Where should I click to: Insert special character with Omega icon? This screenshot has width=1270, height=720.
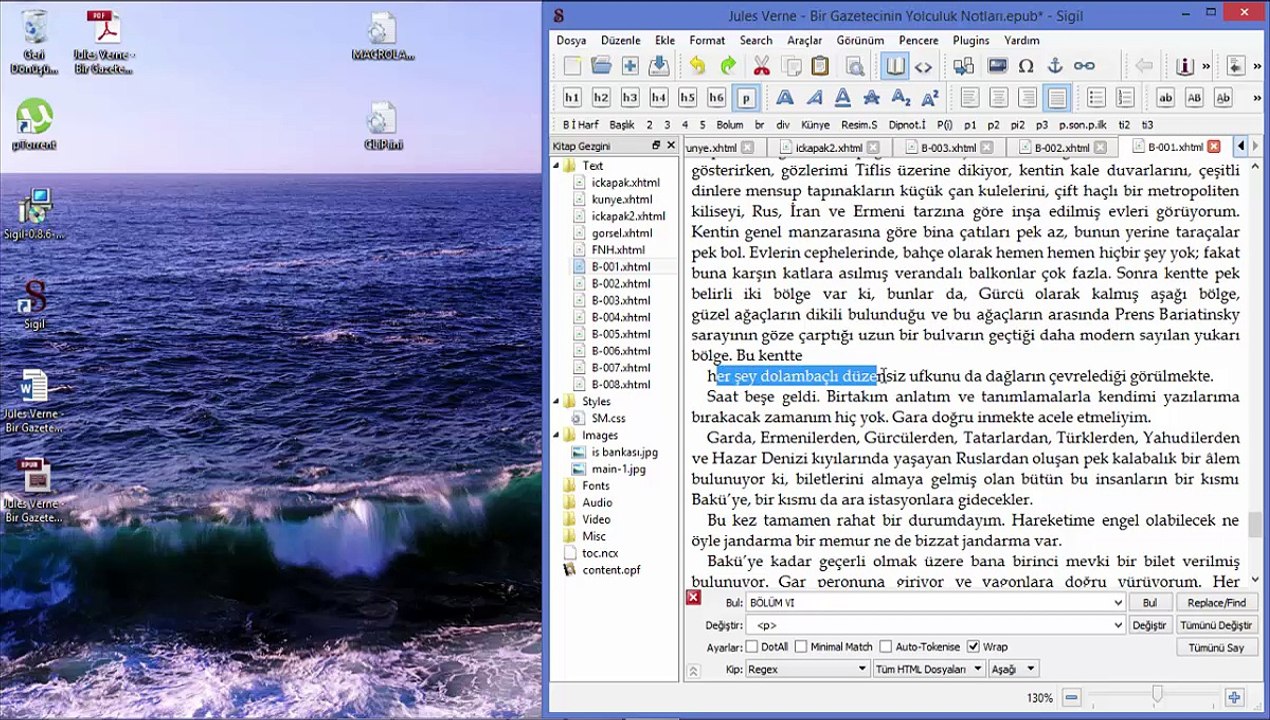1025,67
